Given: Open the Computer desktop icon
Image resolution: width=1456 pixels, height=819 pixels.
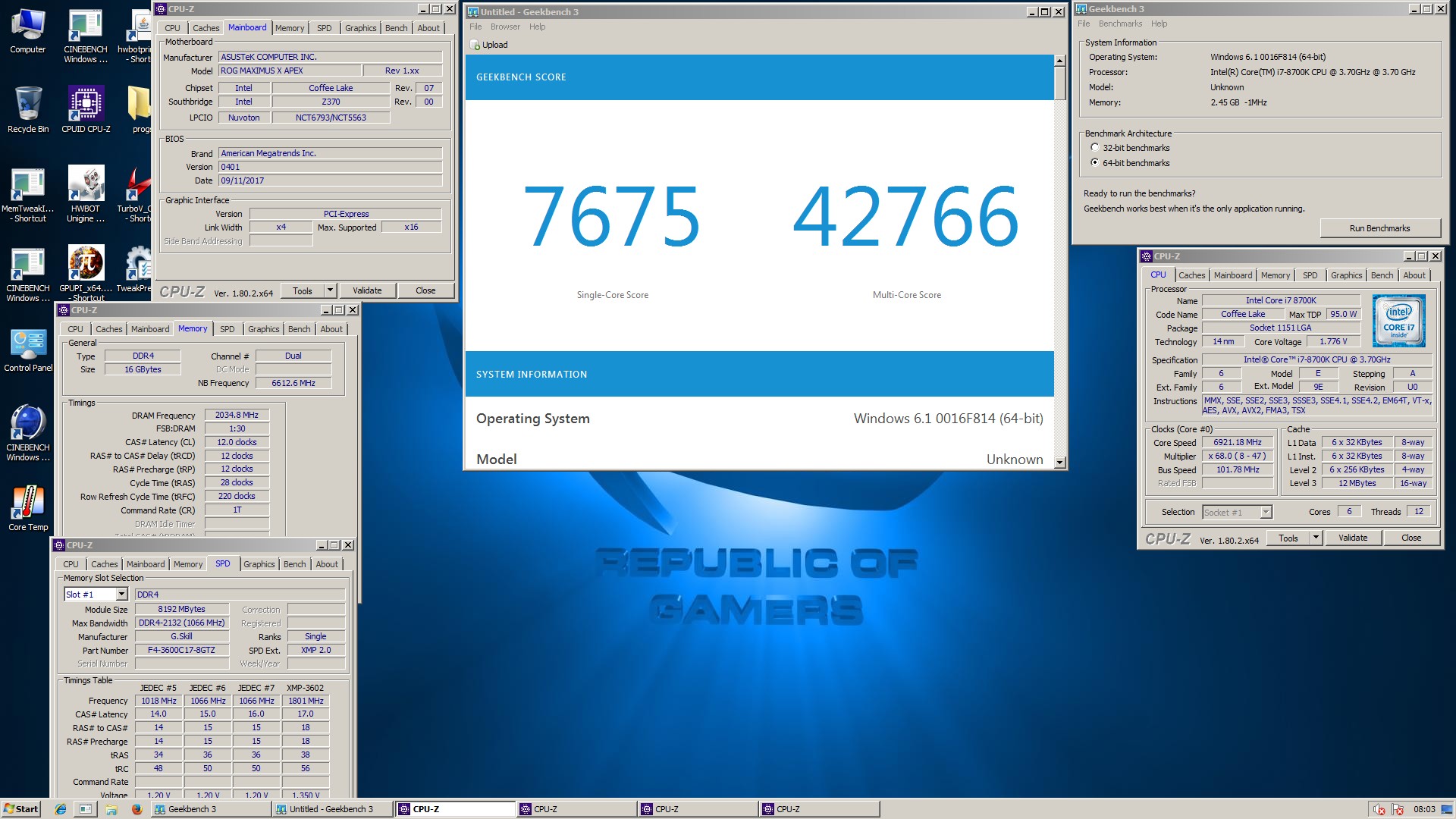Looking at the screenshot, I should click(x=28, y=30).
